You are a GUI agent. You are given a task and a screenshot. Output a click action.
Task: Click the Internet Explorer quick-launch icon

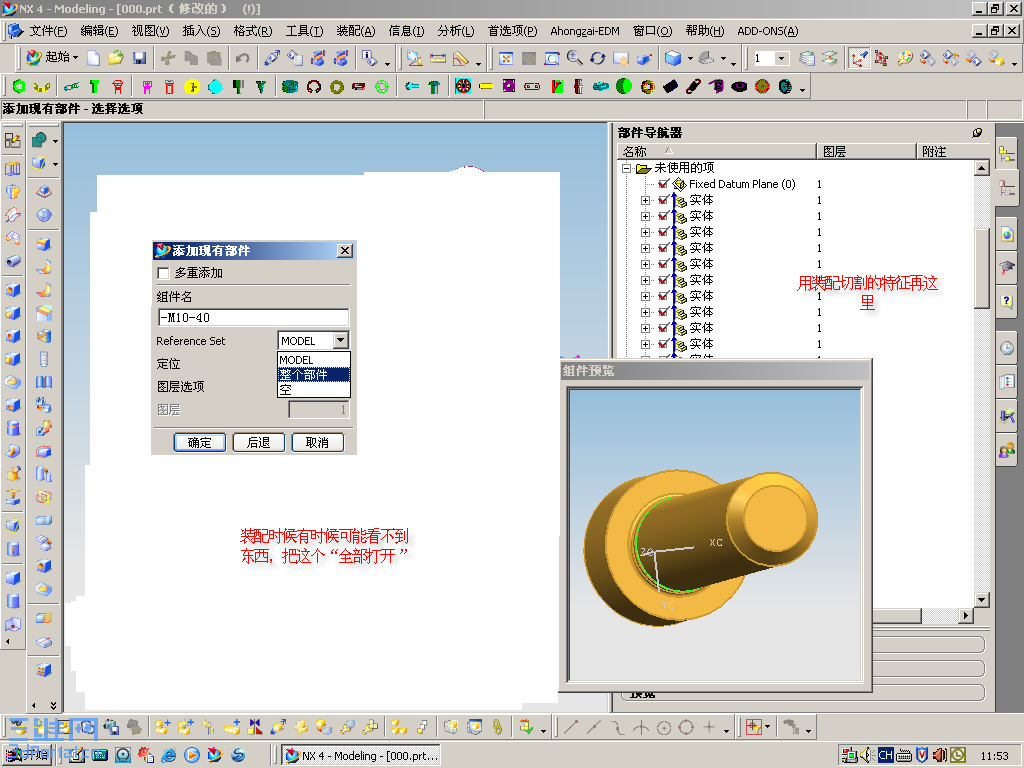point(168,755)
